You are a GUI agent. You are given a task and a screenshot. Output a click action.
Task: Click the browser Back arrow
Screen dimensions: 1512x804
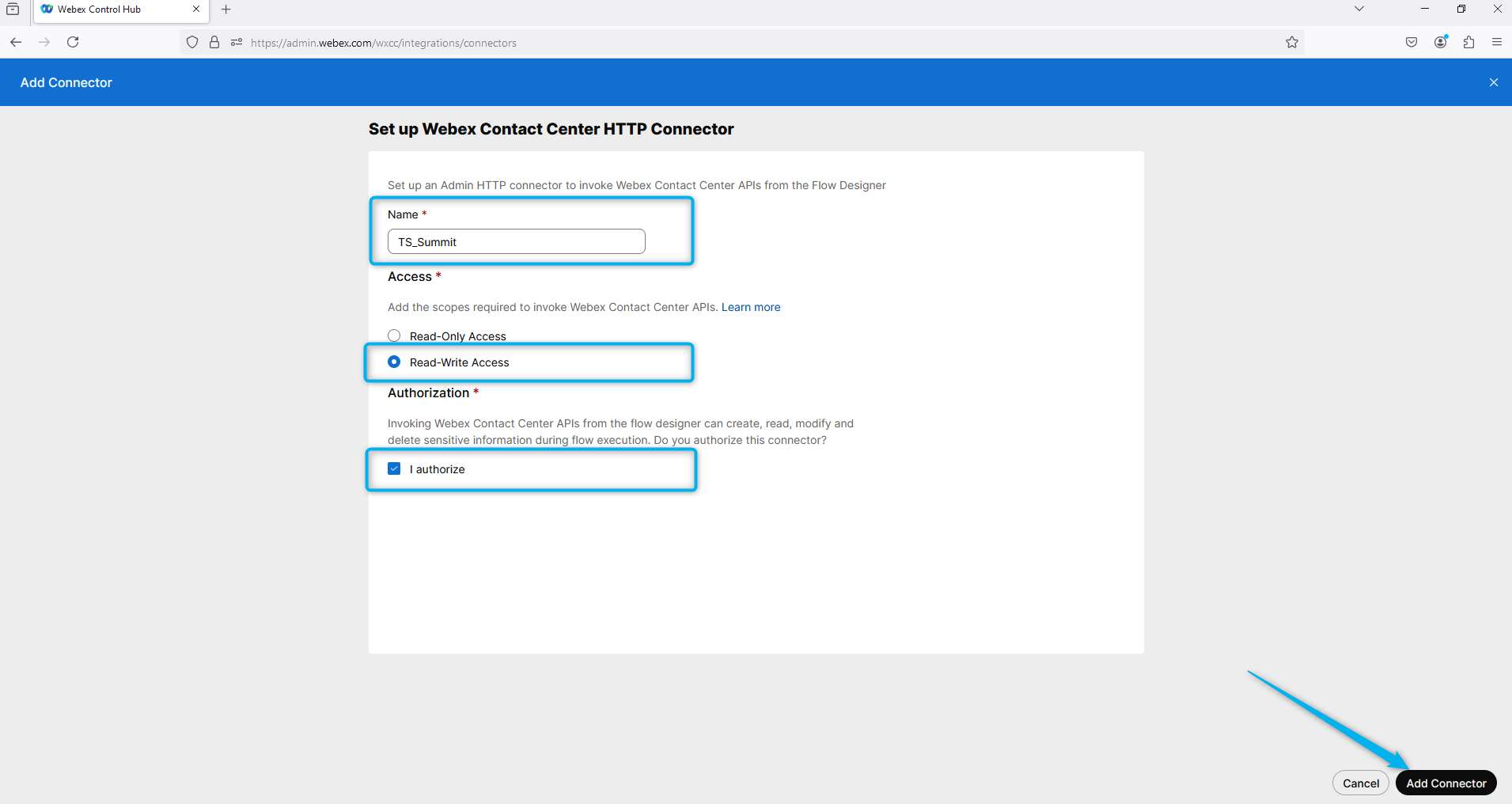pyautogui.click(x=16, y=42)
